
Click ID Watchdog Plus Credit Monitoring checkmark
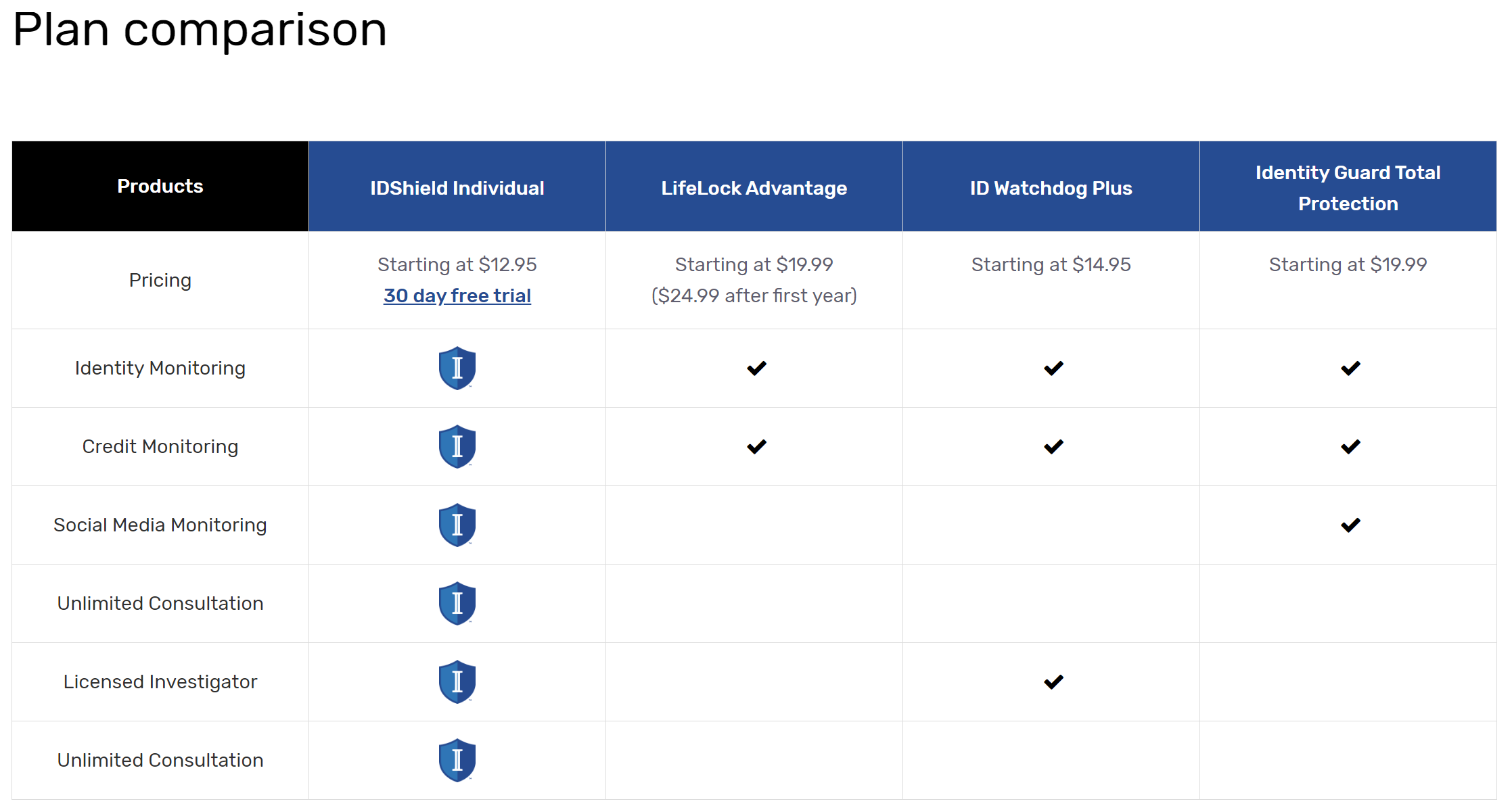(1053, 447)
